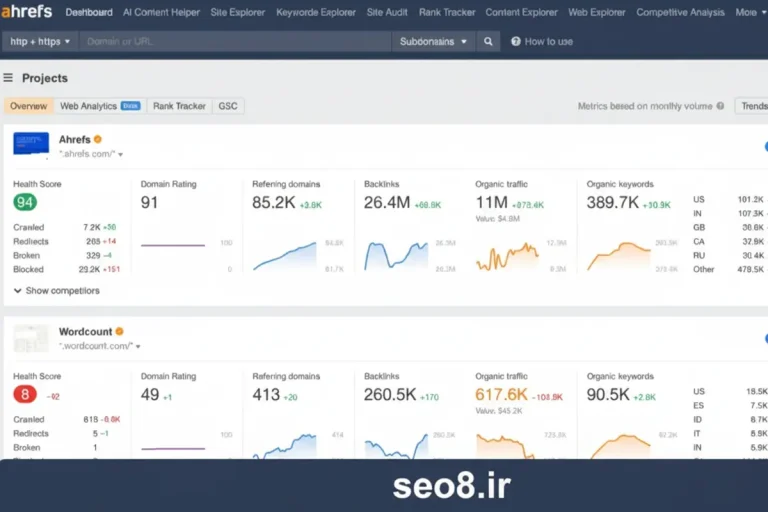The height and width of the screenshot is (512, 768).
Task: Click the search magnifier button
Action: (x=488, y=42)
